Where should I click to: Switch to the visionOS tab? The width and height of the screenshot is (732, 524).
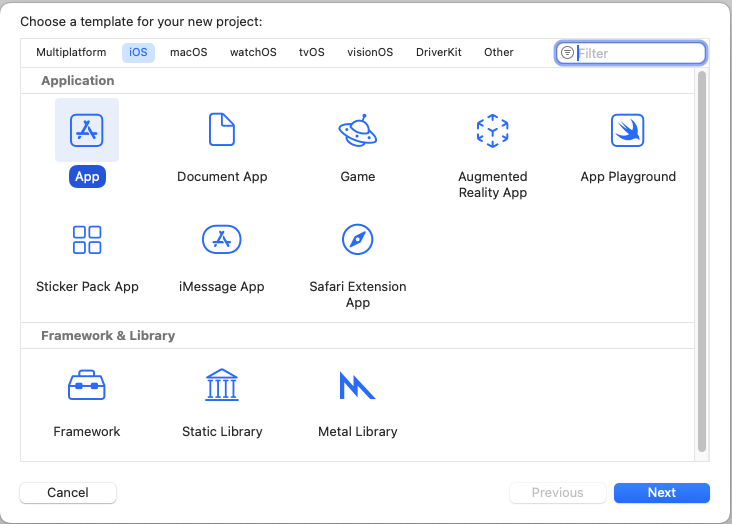pos(370,53)
